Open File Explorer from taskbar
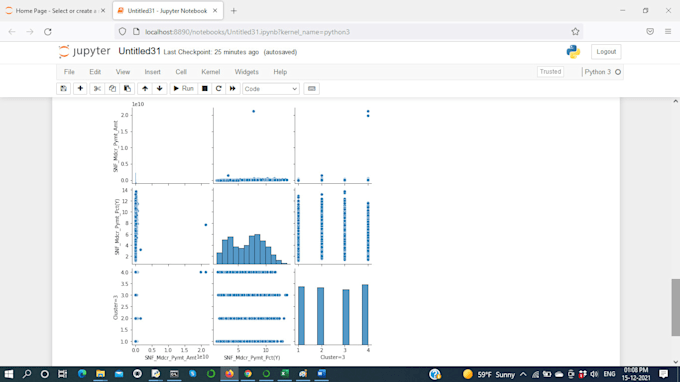680x382 pixels. [100, 374]
